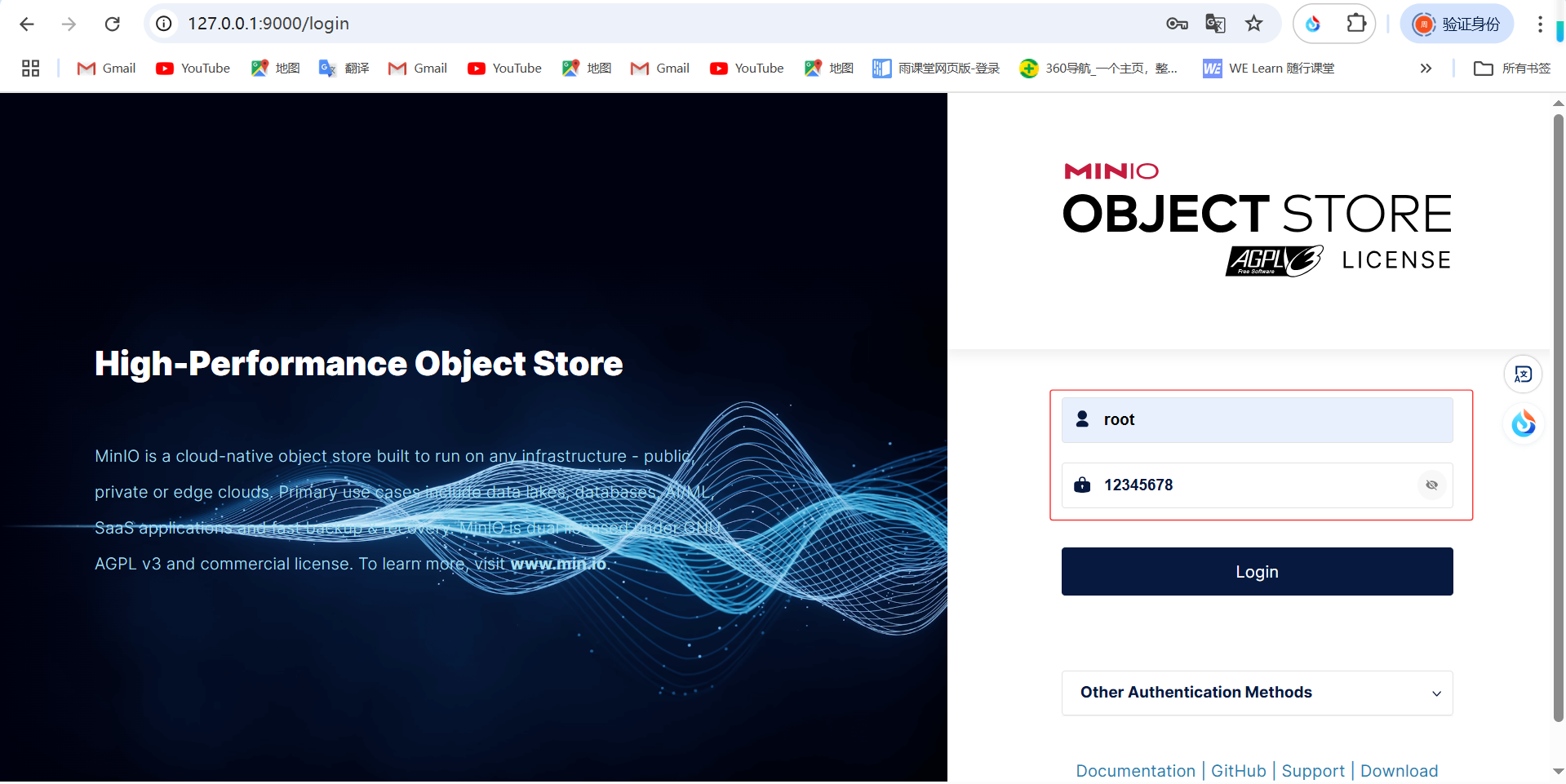Click the vertical page scrollbar
This screenshot has width=1566, height=784.
[x=1558, y=419]
